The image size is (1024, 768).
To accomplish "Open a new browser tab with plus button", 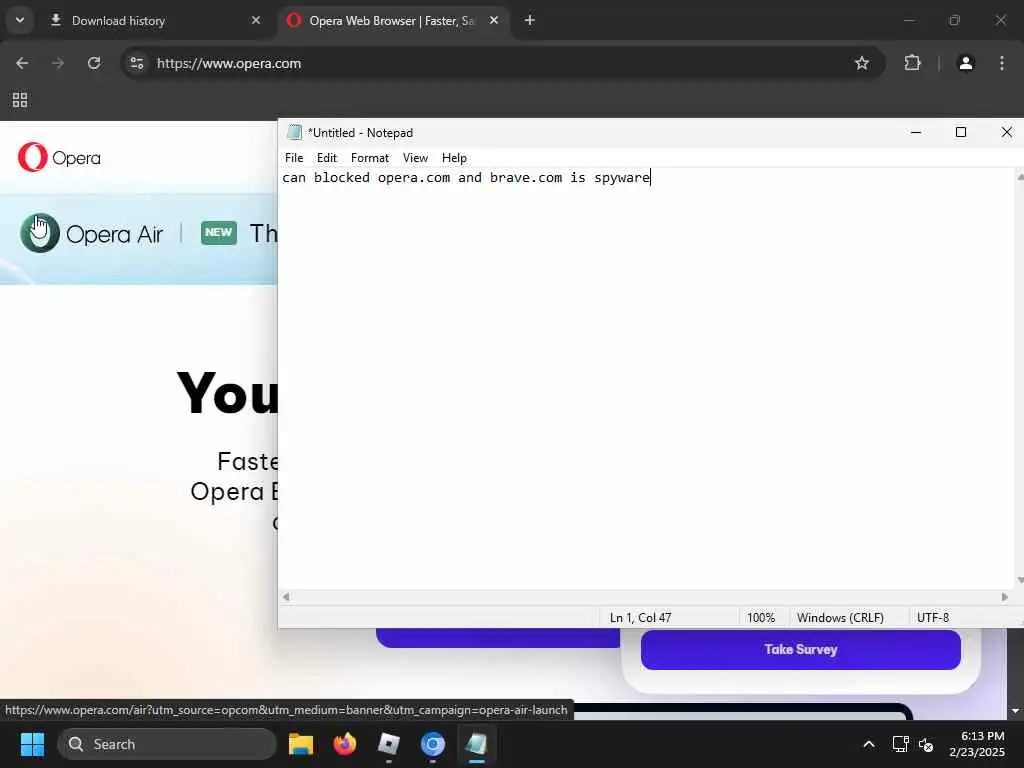I will tap(530, 20).
